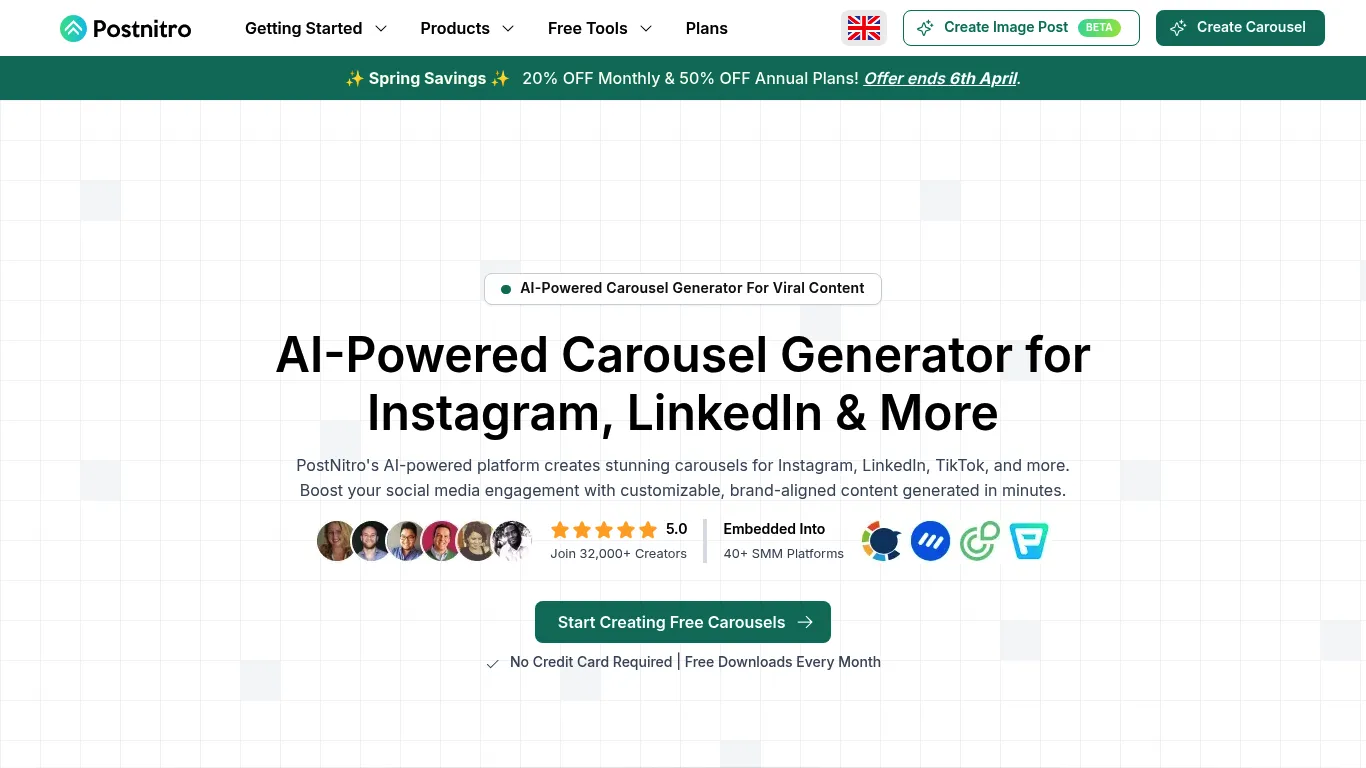
Task: Click the five-star rating icons
Action: [604, 530]
